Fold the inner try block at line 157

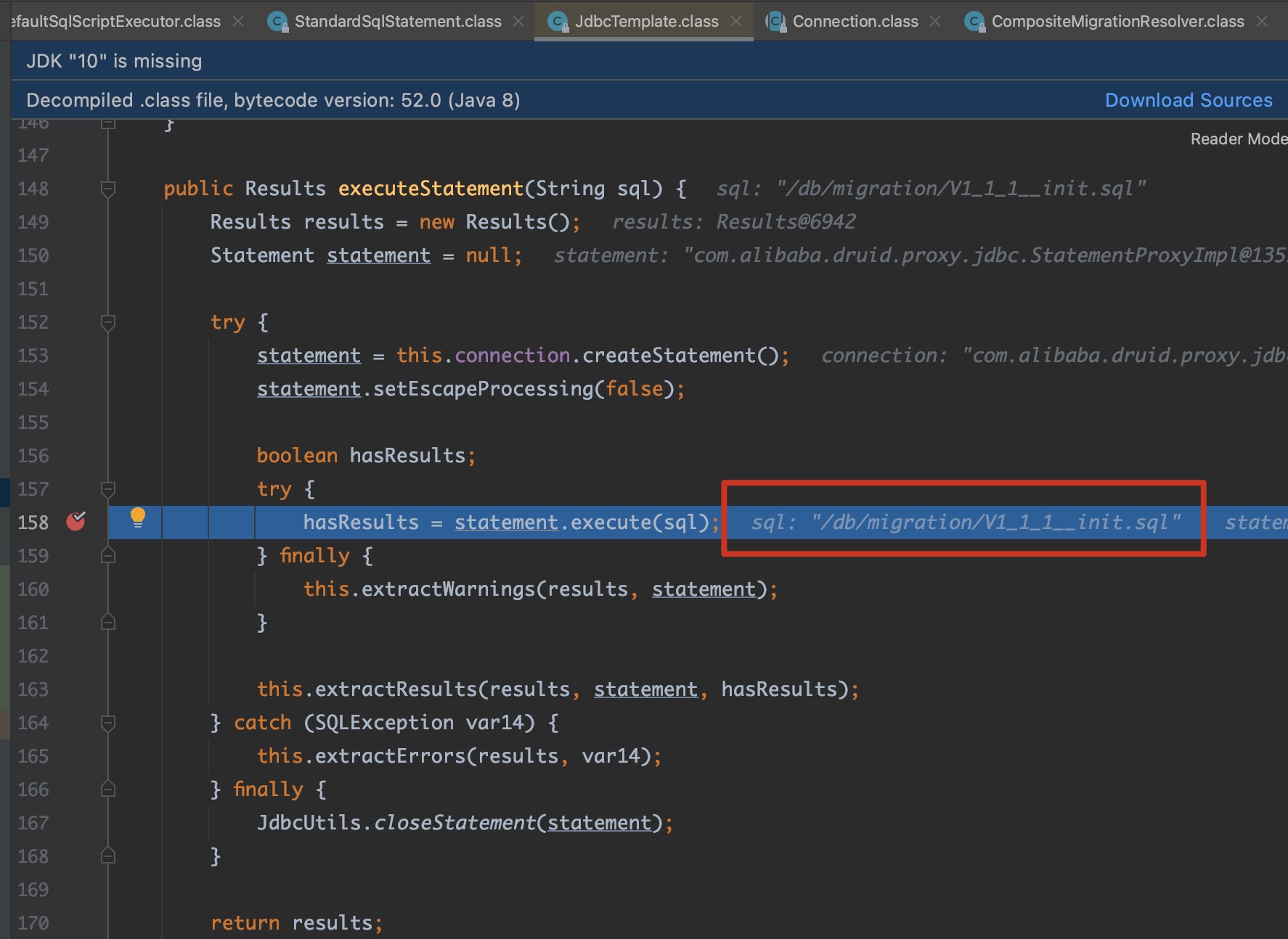pyautogui.click(x=108, y=490)
